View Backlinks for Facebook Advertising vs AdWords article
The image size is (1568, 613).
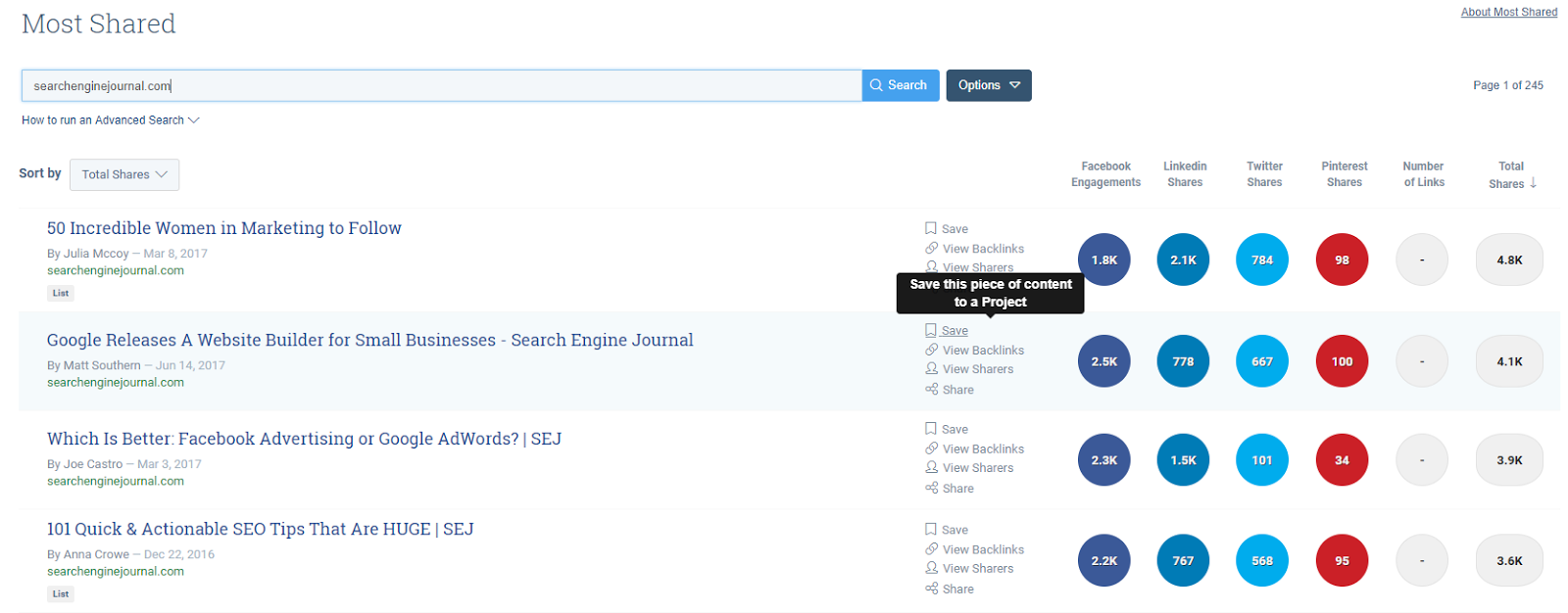point(975,448)
